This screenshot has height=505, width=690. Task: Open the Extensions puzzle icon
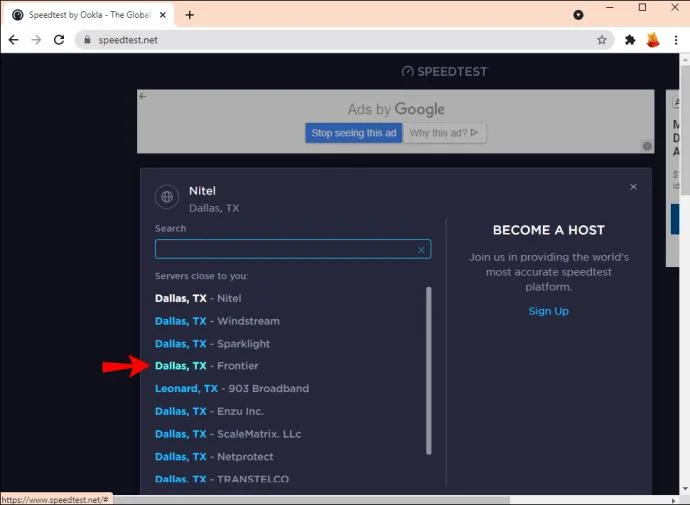630,40
